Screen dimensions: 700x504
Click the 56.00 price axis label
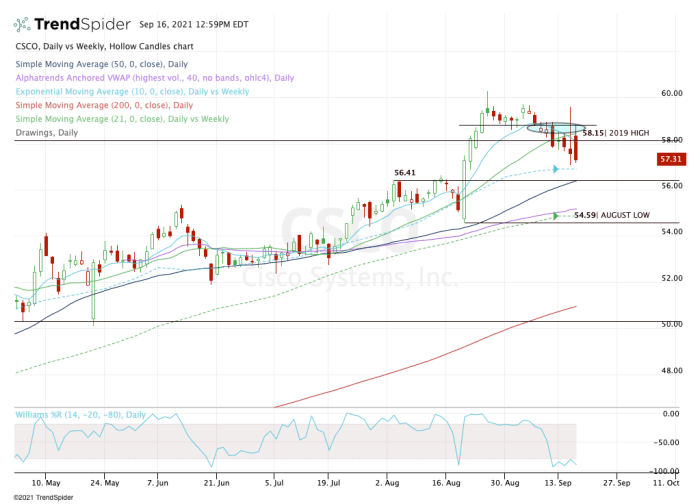point(671,186)
